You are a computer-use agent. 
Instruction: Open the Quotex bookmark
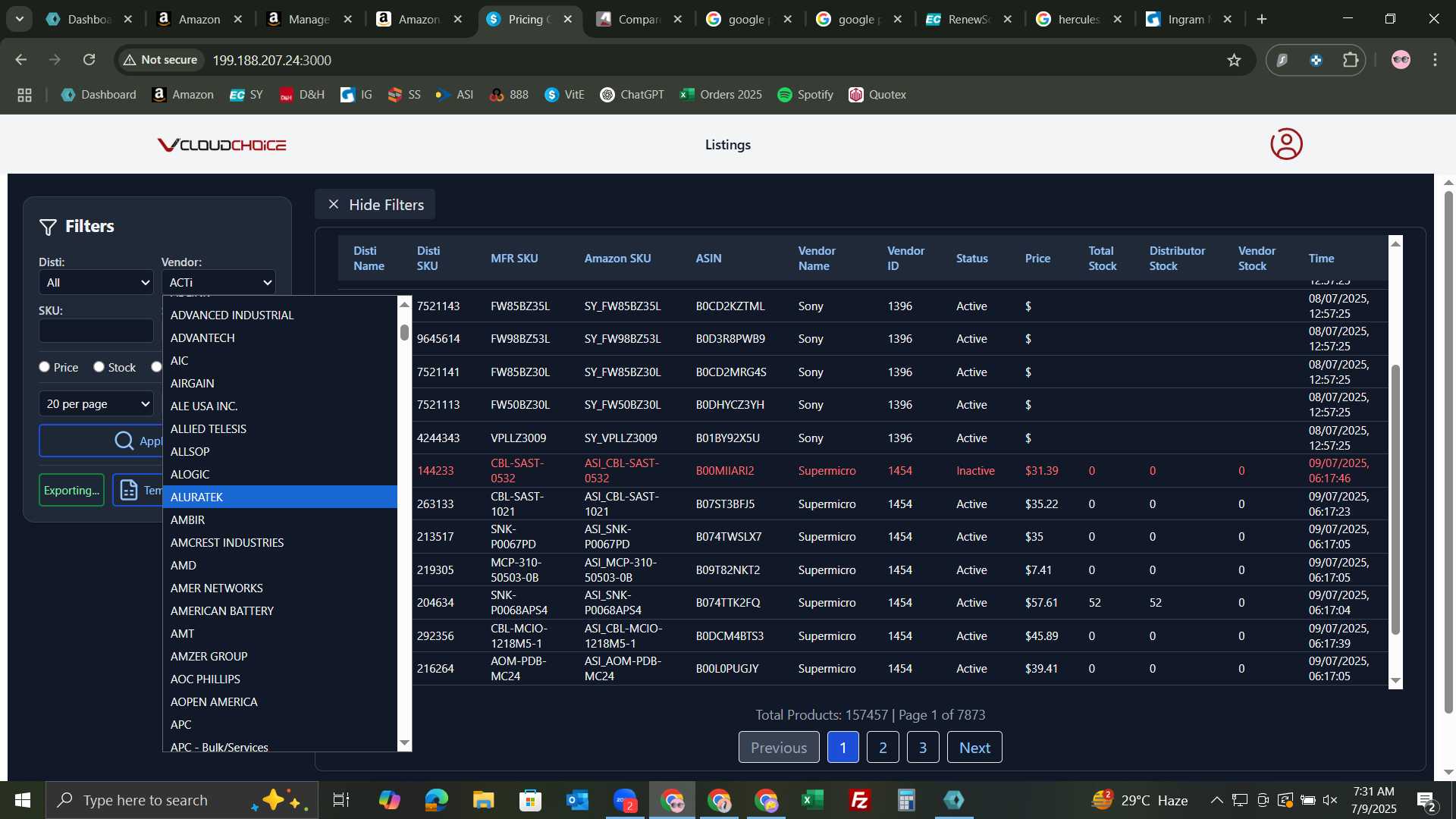pos(877,95)
